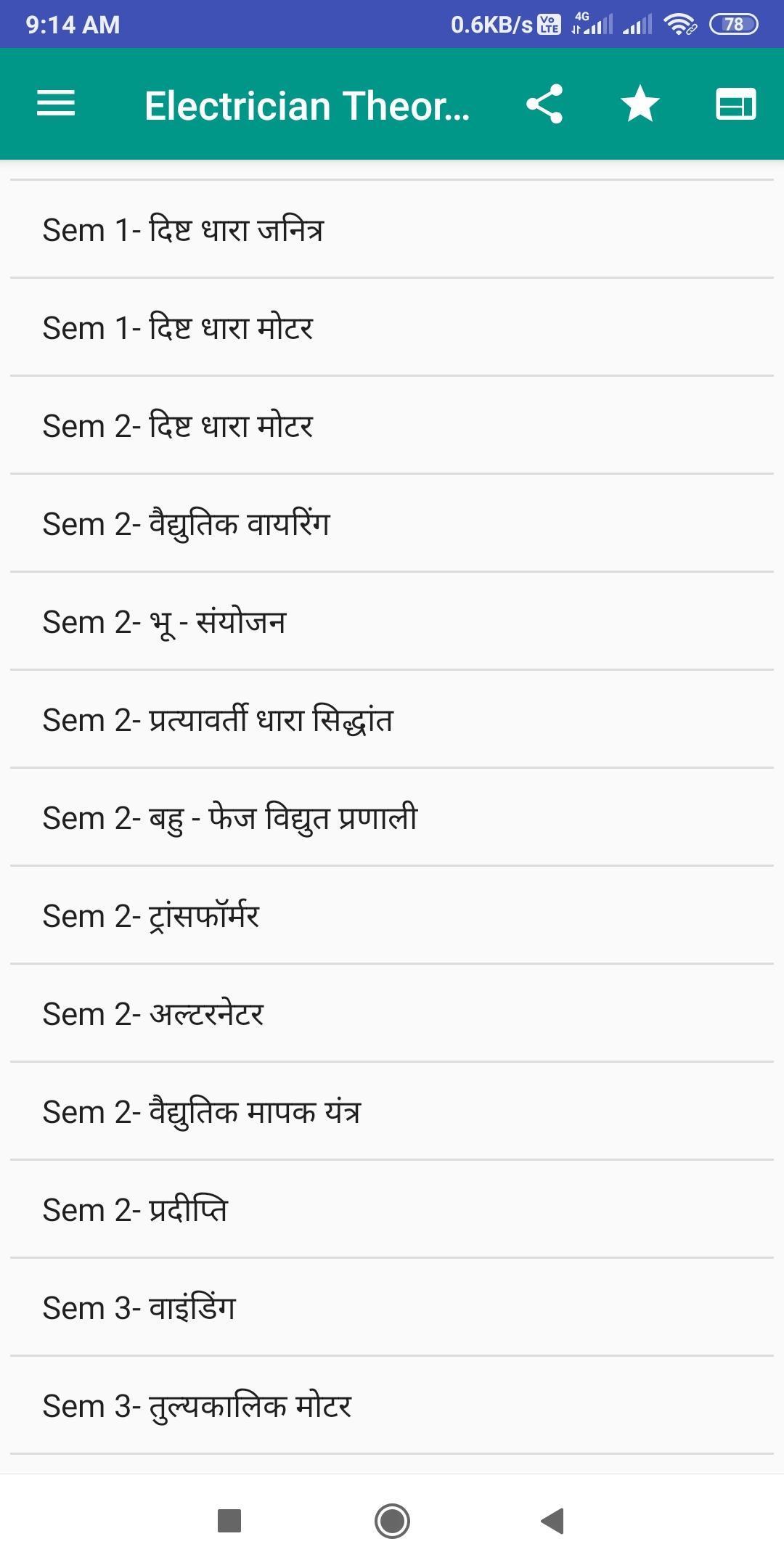Select Sem 2- दिष्ट धारा मोटर
The width and height of the screenshot is (784, 1568).
coord(392,426)
